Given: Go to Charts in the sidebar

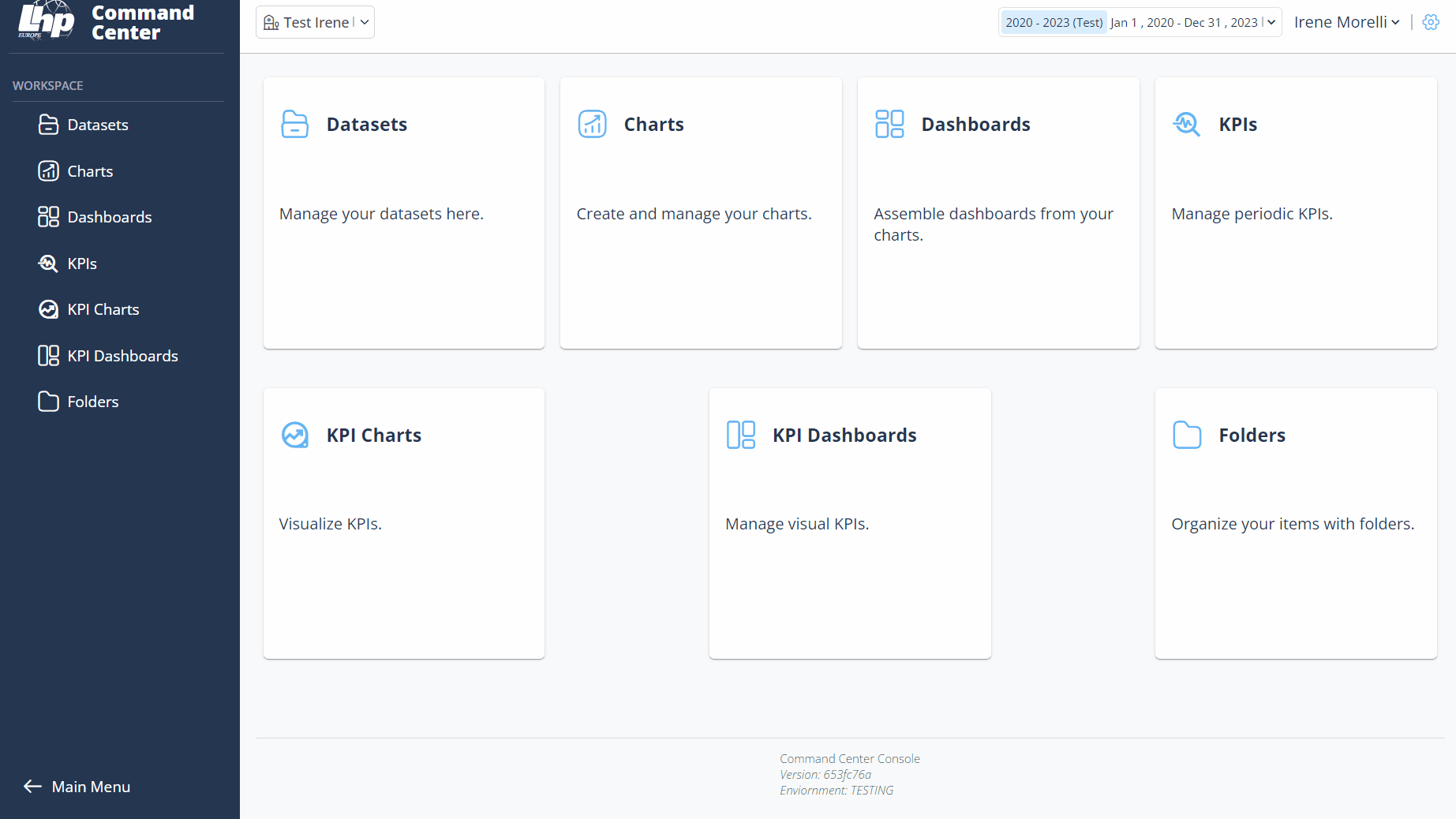Looking at the screenshot, I should (90, 171).
